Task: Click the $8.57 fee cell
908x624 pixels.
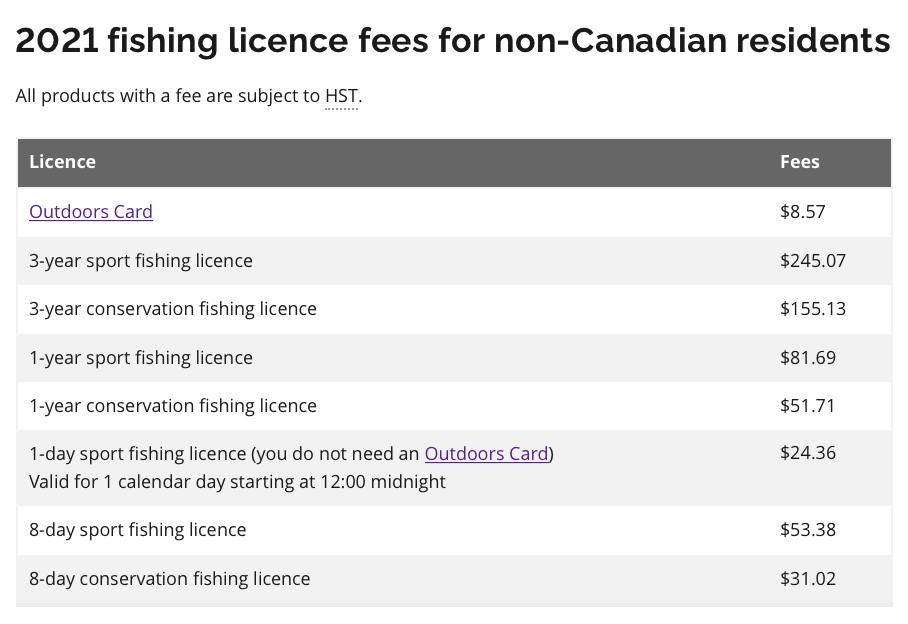Action: pyautogui.click(x=803, y=212)
